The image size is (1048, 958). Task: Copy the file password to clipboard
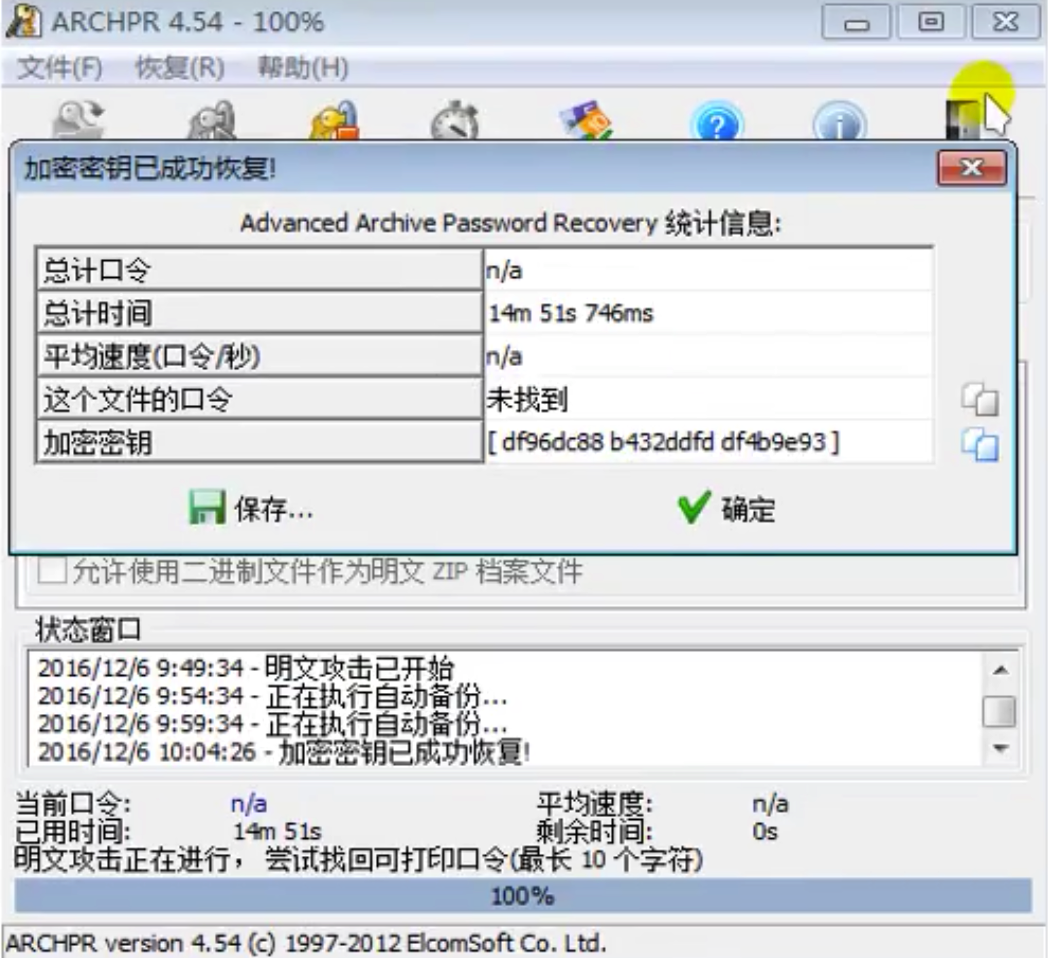coord(980,400)
